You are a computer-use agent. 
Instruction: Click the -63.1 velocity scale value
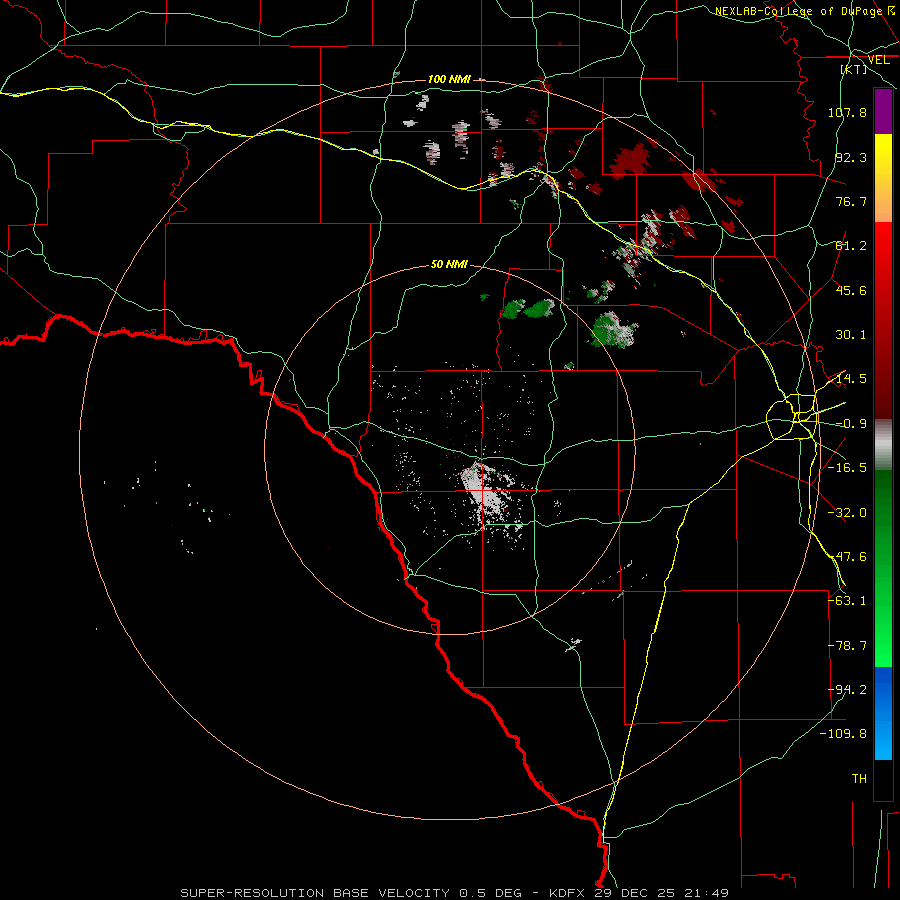point(847,601)
